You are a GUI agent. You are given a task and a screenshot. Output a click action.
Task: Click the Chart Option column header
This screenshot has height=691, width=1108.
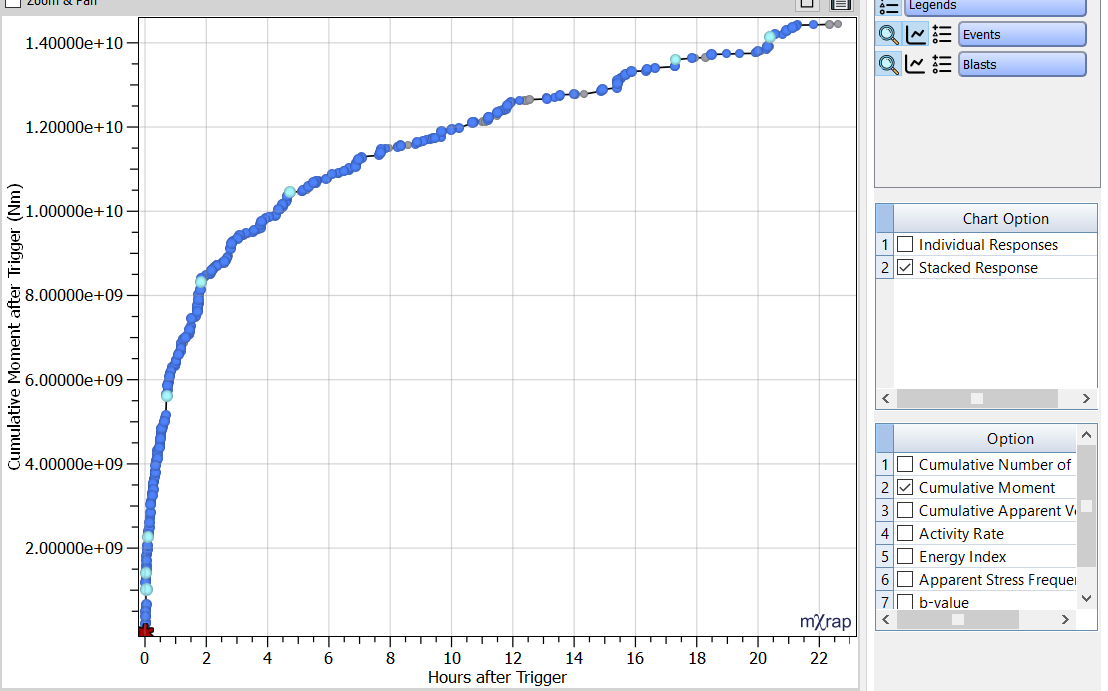(x=1005, y=219)
